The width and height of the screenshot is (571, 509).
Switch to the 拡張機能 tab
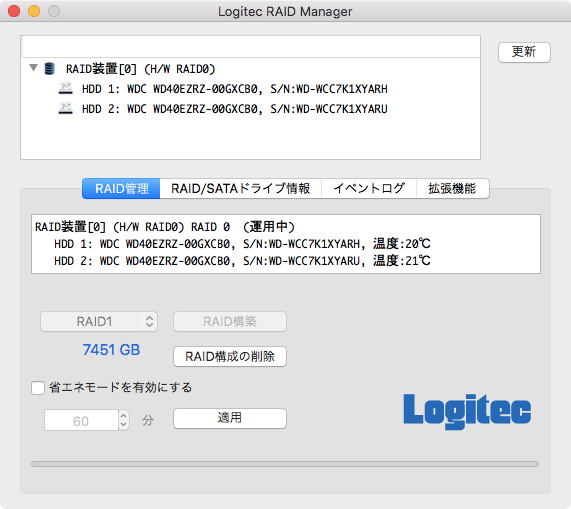(x=452, y=189)
